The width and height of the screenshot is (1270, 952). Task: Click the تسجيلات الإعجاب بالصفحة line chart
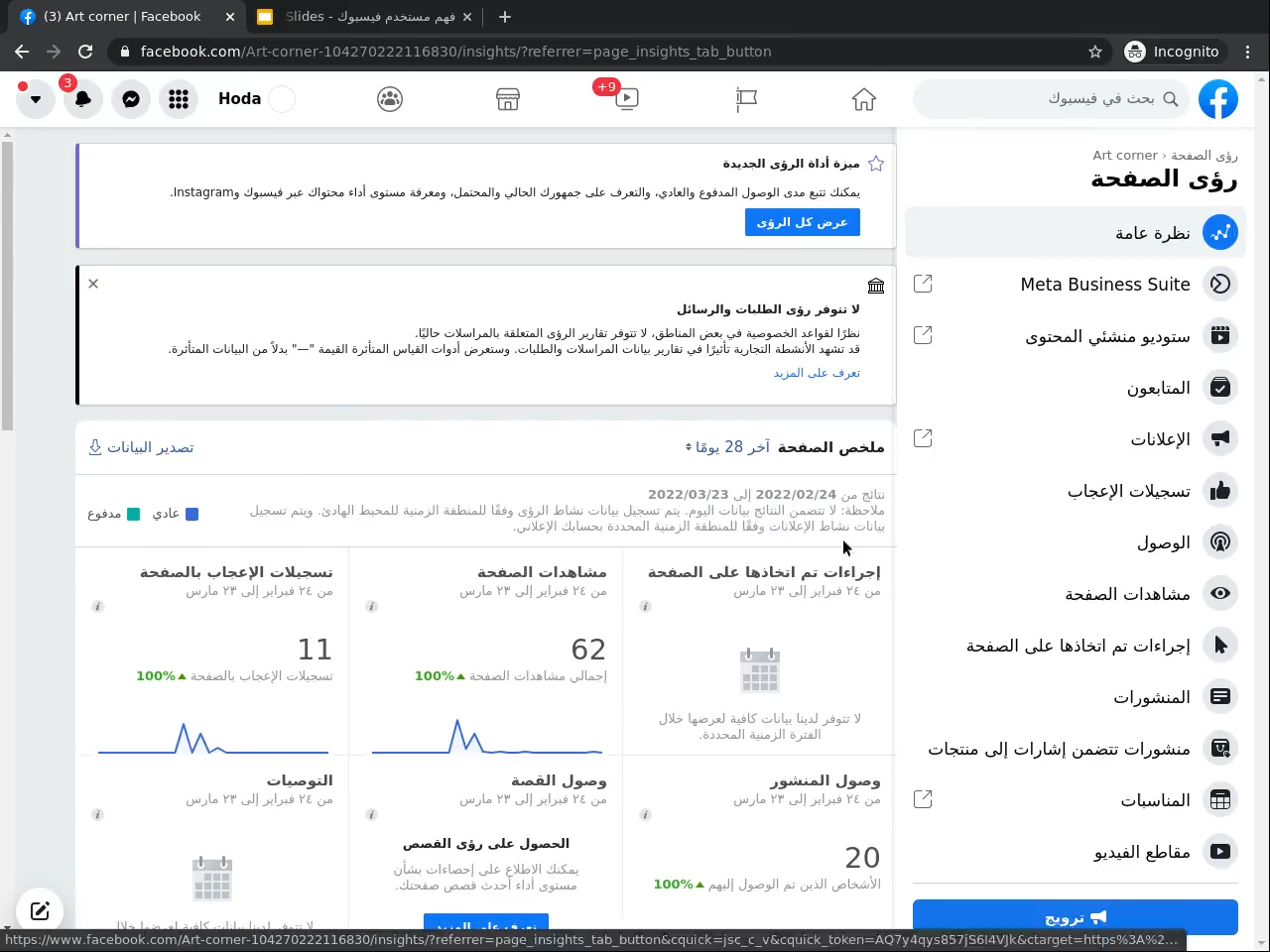[x=213, y=737]
